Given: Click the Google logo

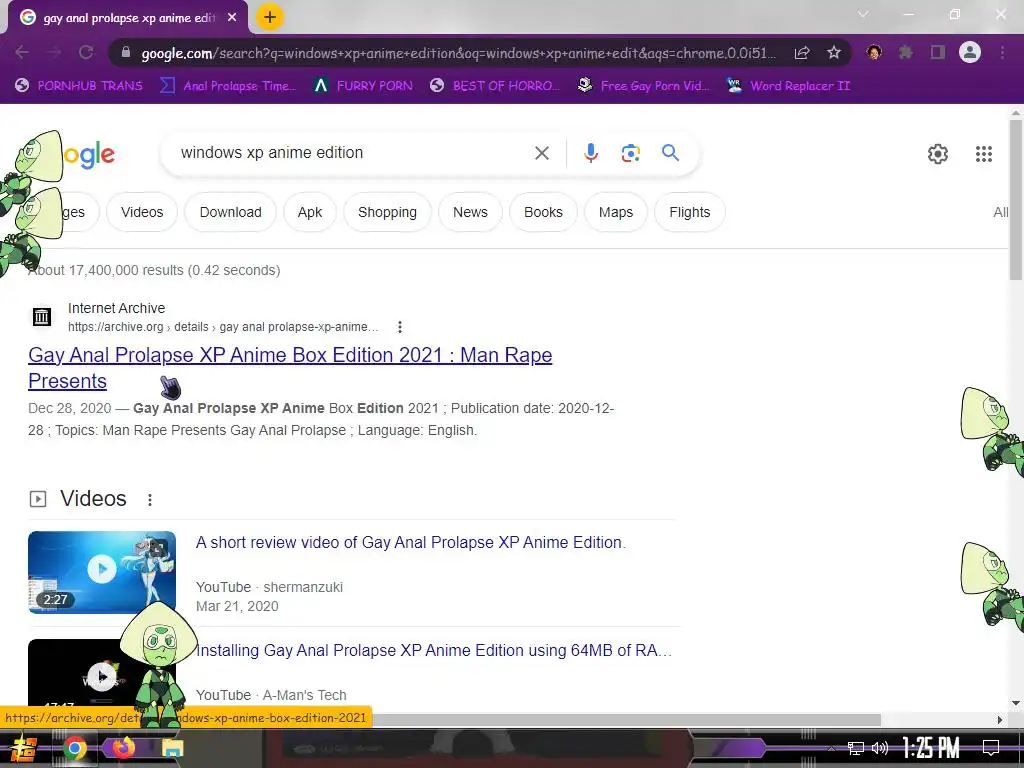Looking at the screenshot, I should 88,155.
